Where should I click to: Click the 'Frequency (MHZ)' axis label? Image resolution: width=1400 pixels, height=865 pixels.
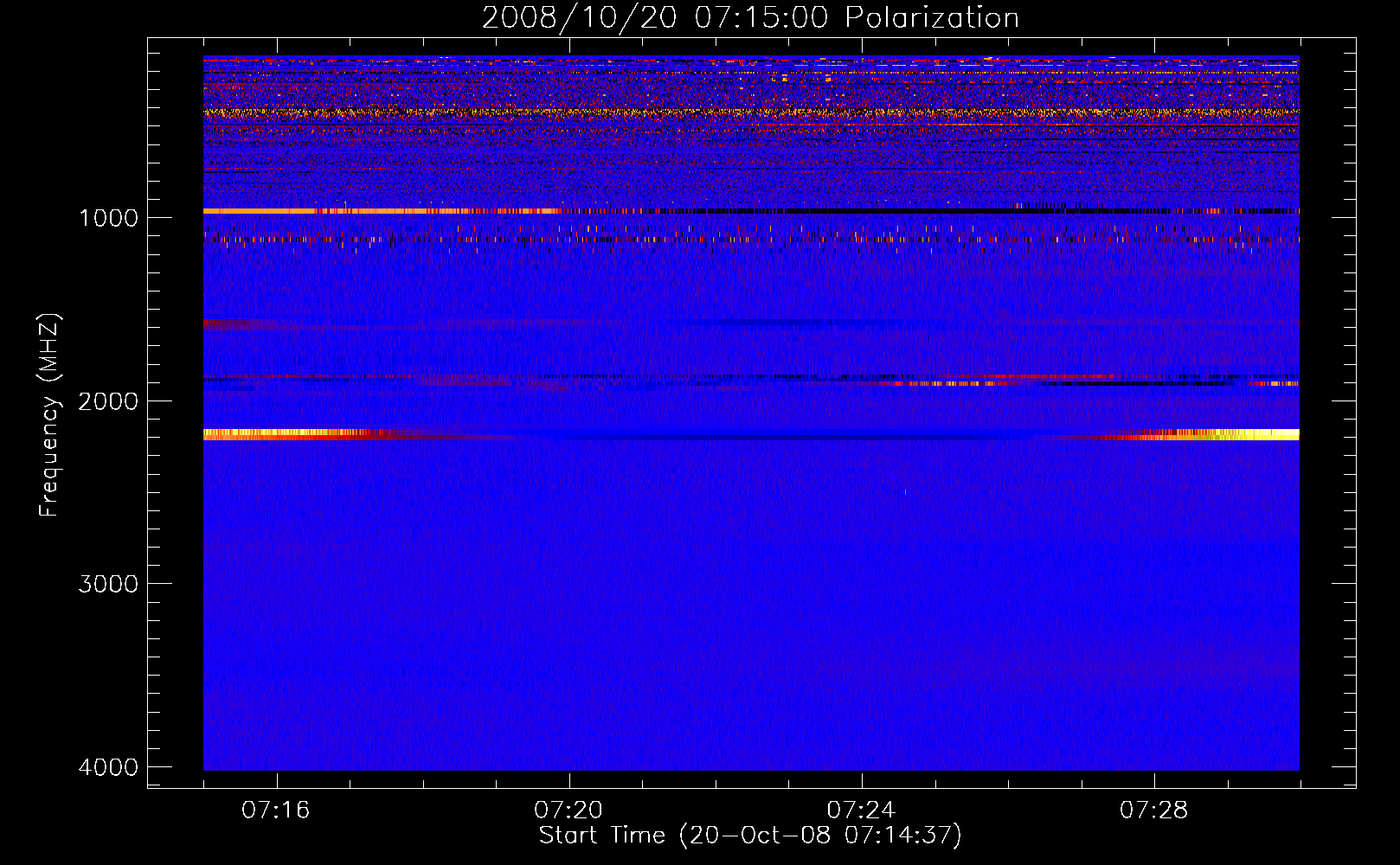49,415
